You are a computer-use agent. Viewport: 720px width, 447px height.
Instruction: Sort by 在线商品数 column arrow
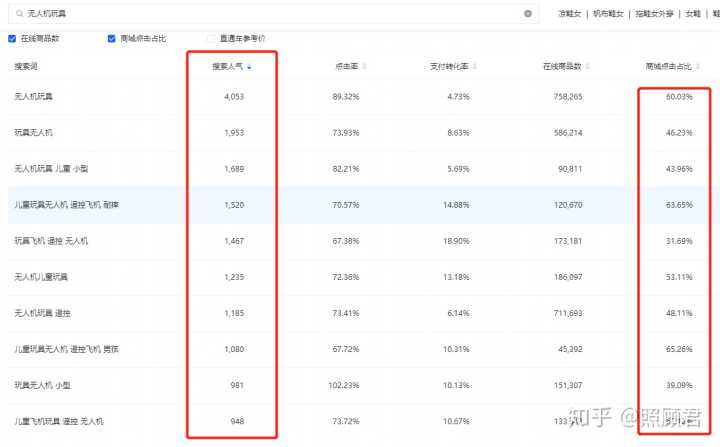(588, 67)
